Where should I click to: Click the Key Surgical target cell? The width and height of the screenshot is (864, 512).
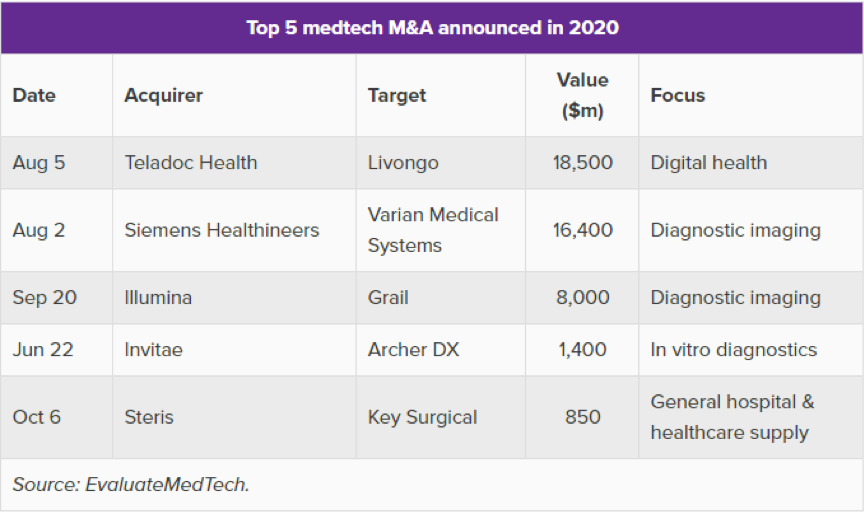[423, 417]
